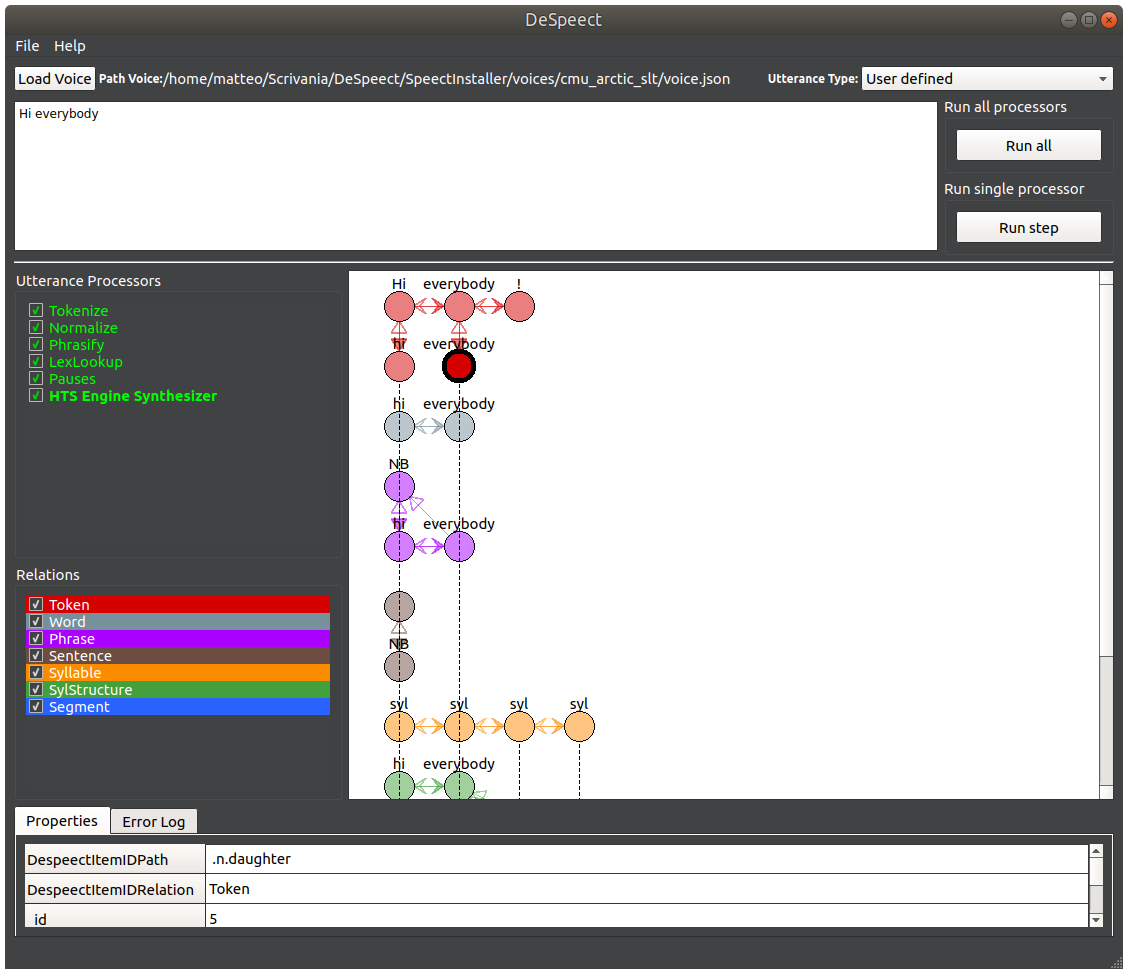The image size is (1132, 978).
Task: Click the green 'everybody' SylStructure node
Action: pyautogui.click(x=459, y=785)
